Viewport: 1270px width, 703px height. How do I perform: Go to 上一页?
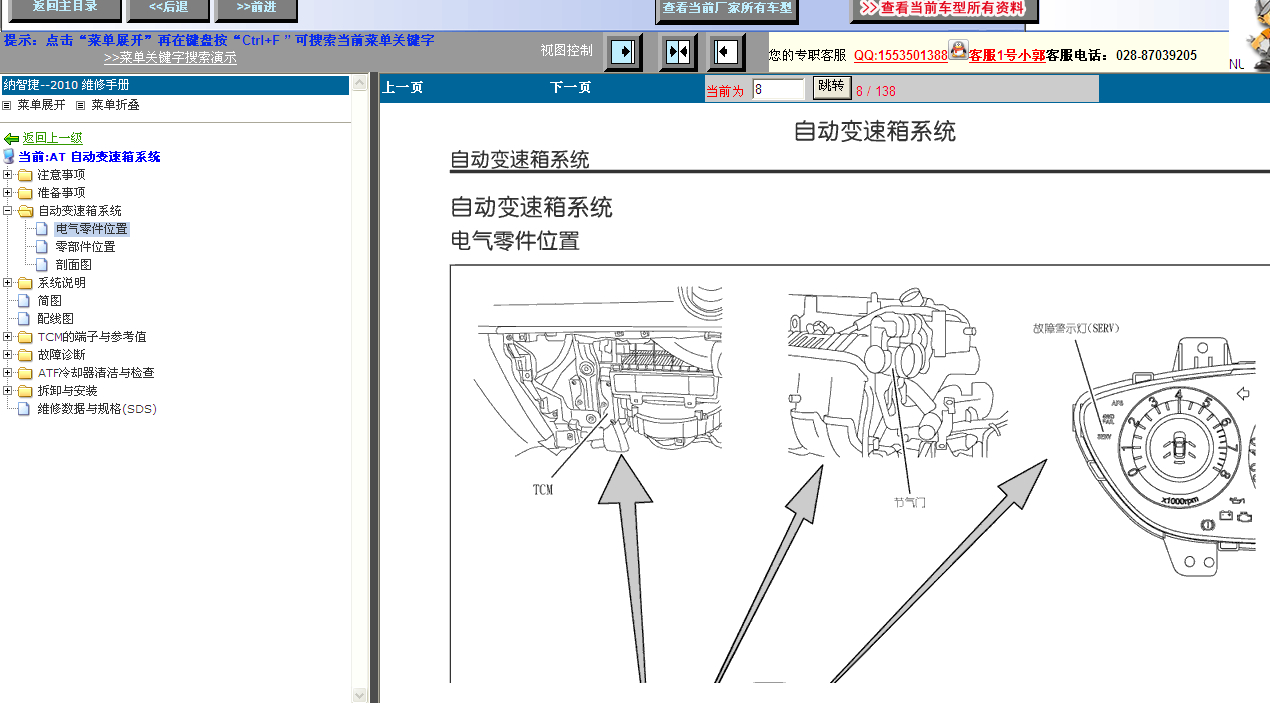[402, 88]
